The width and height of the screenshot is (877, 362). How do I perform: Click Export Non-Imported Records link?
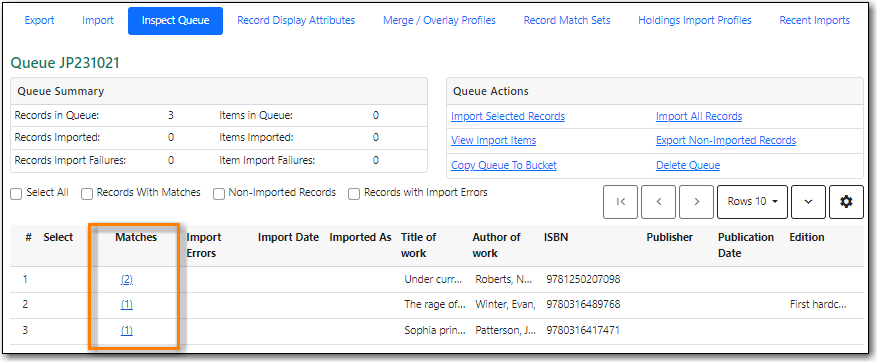(x=725, y=140)
